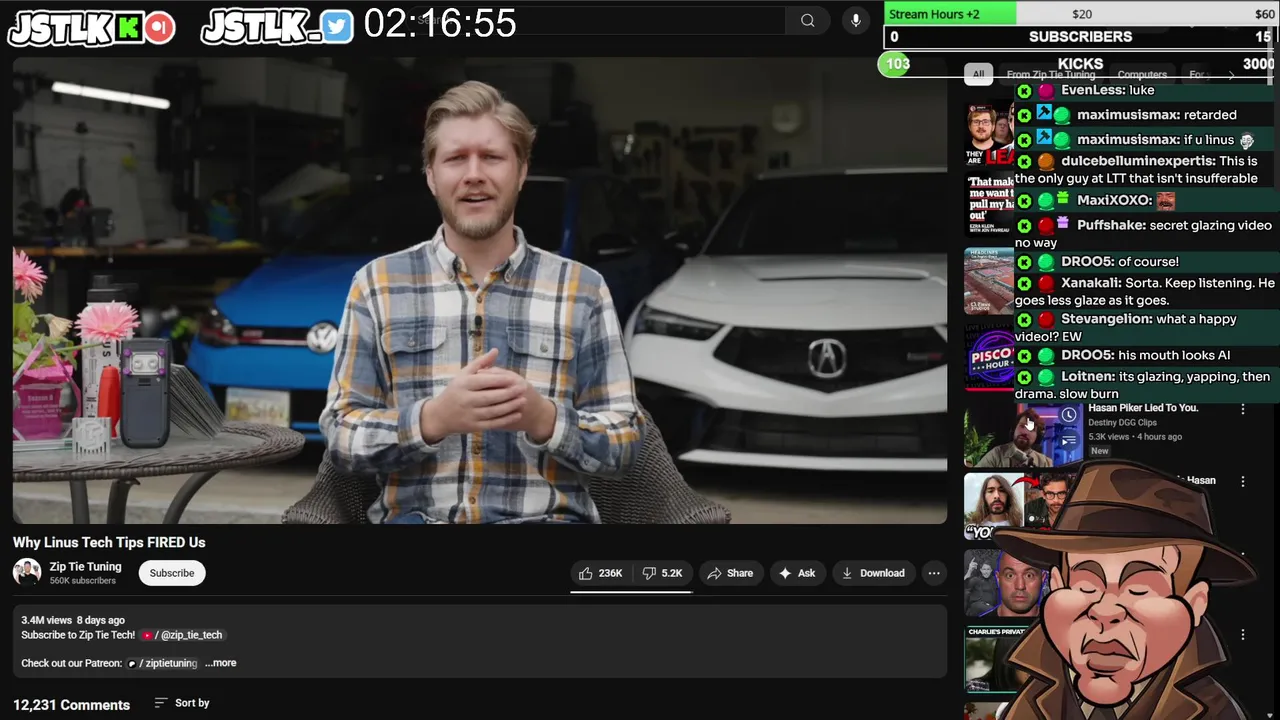Activate voice search microphone icon
Screen dimensions: 1280x720
pos(855,20)
